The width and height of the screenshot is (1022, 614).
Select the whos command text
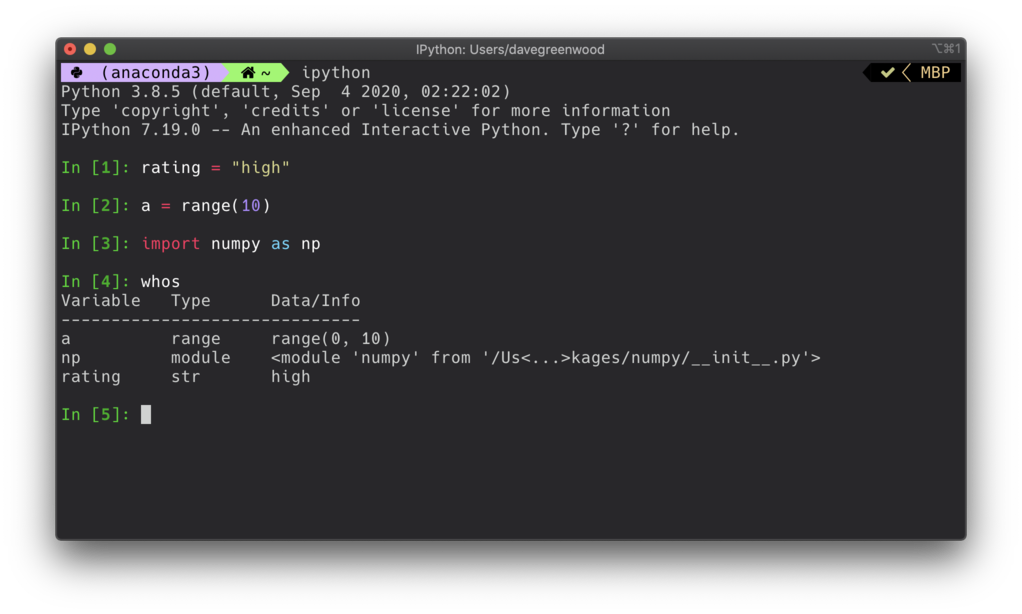pyautogui.click(x=160, y=281)
